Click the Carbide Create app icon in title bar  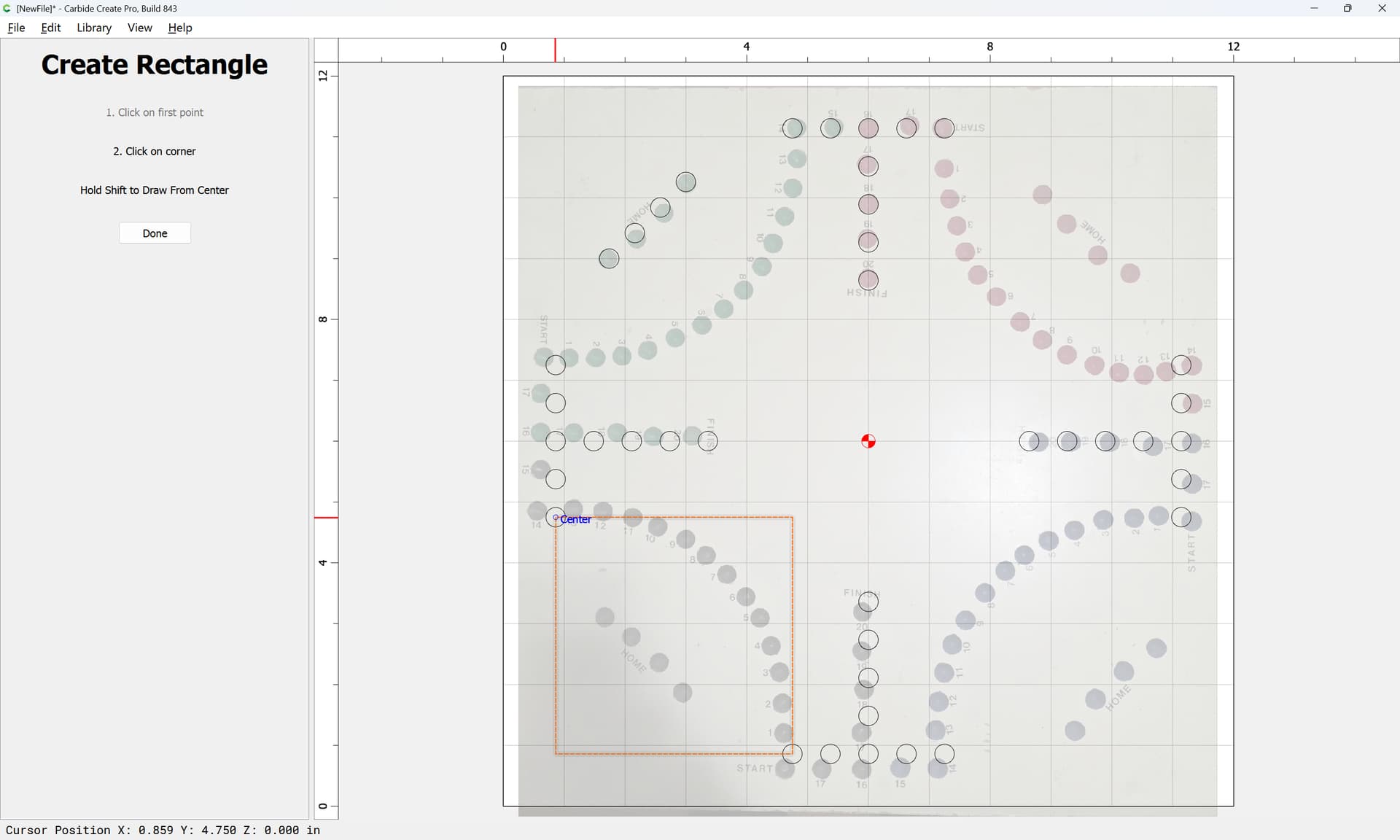[7, 8]
